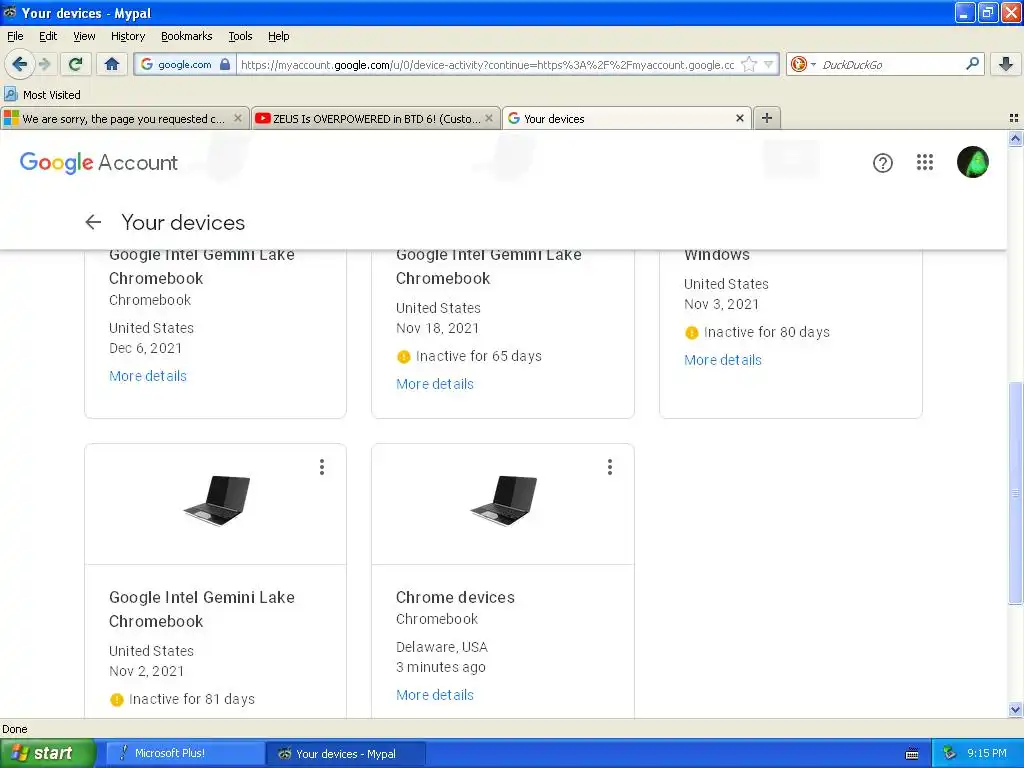Go to the home page icon
1024x768 pixels.
pyautogui.click(x=112, y=64)
